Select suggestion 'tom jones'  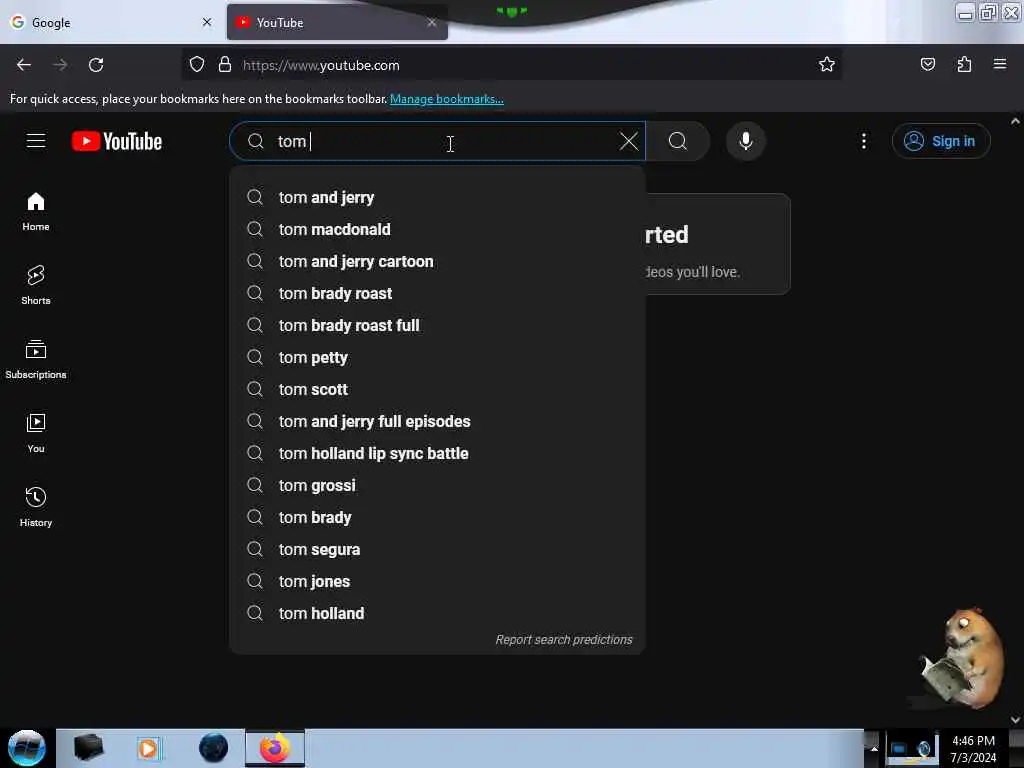point(437,581)
